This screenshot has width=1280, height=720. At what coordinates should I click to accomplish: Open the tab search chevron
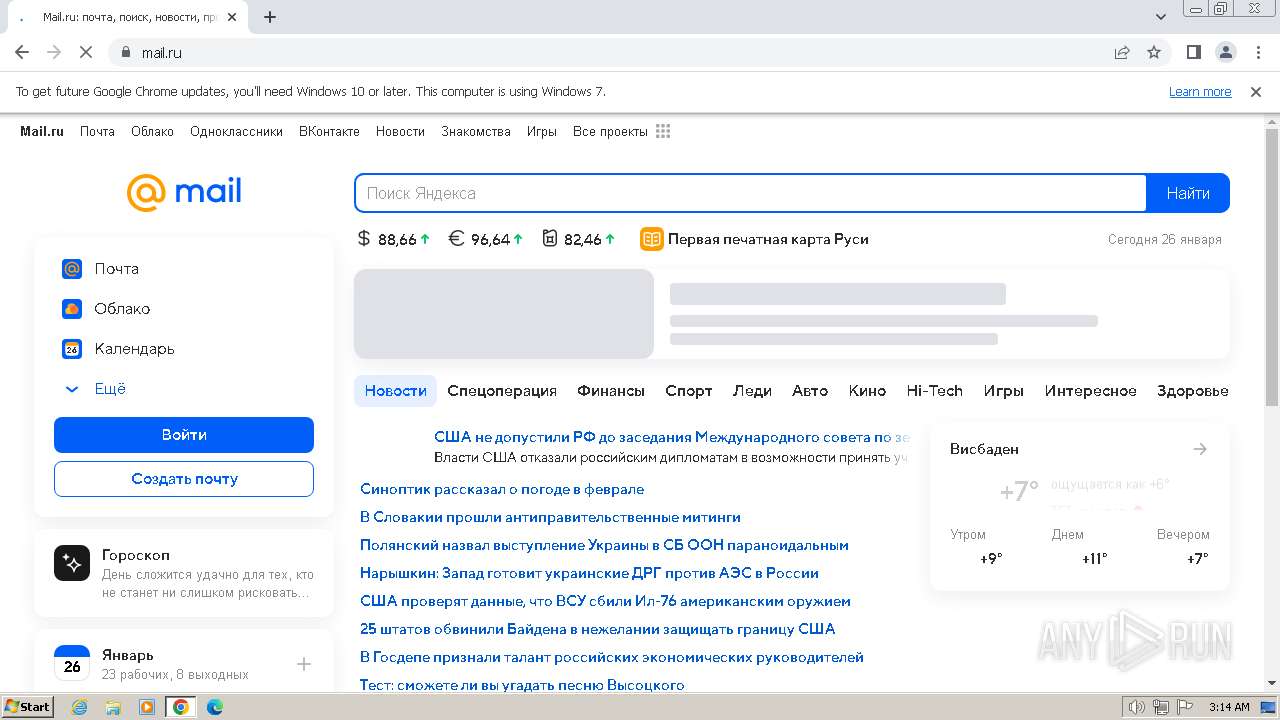coord(1161,17)
